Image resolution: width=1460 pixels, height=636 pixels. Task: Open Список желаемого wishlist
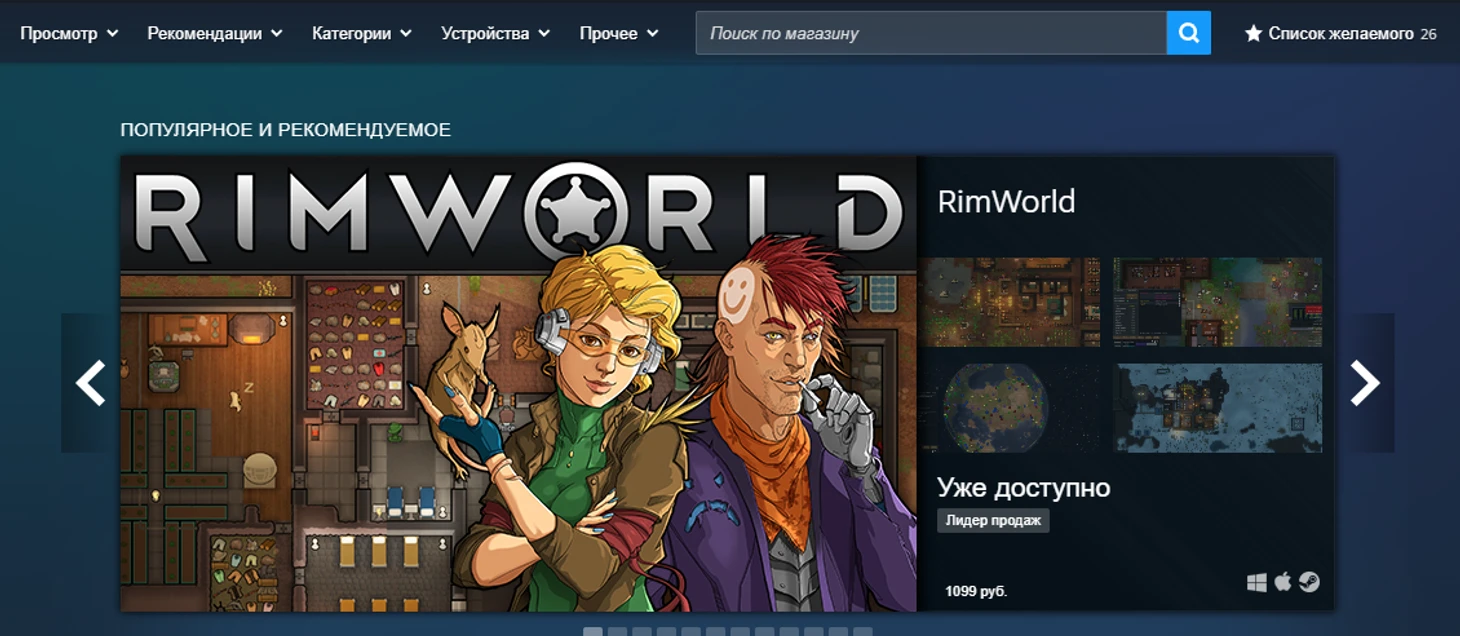[x=1340, y=33]
